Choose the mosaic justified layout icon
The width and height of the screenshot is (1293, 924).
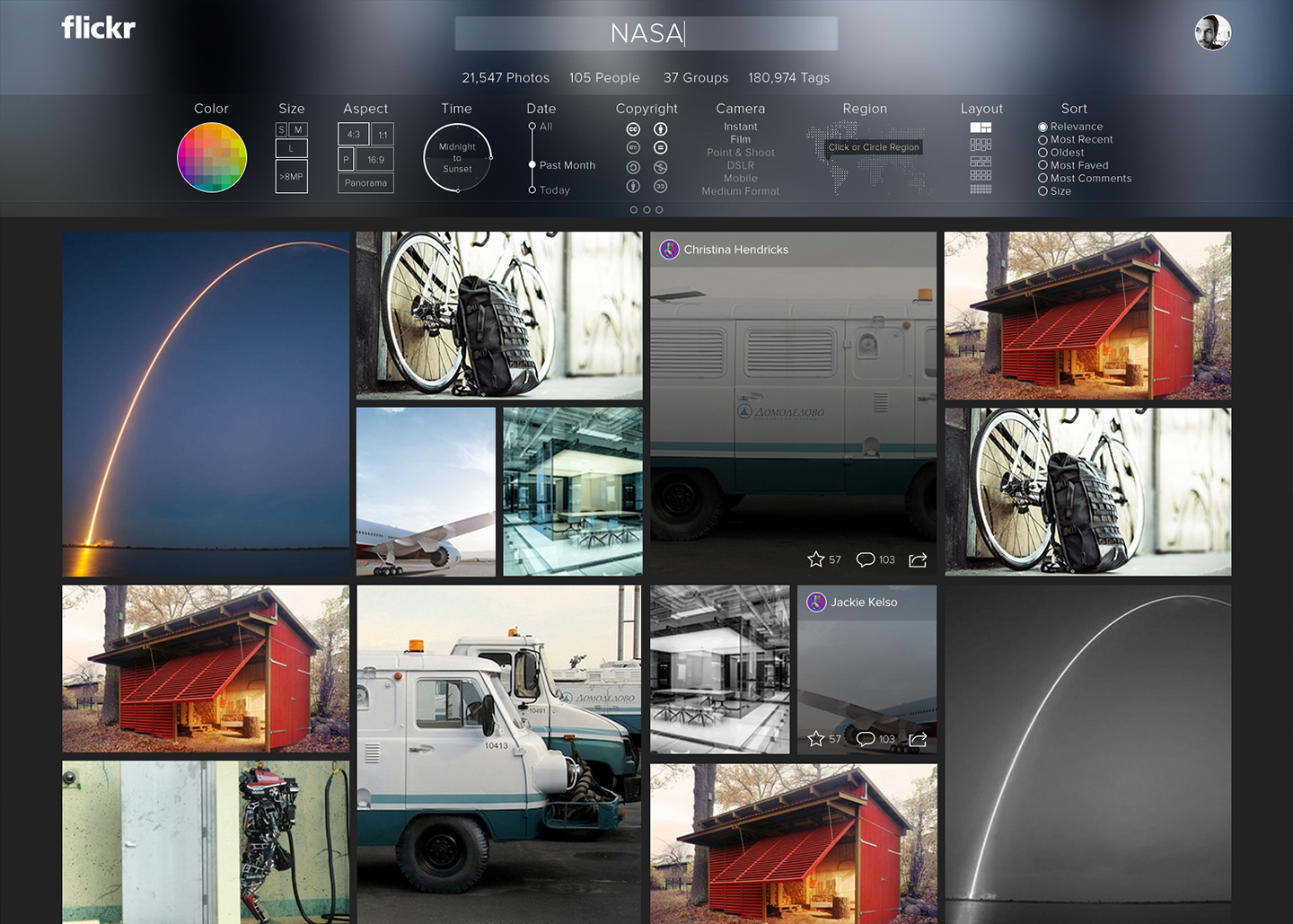click(981, 128)
